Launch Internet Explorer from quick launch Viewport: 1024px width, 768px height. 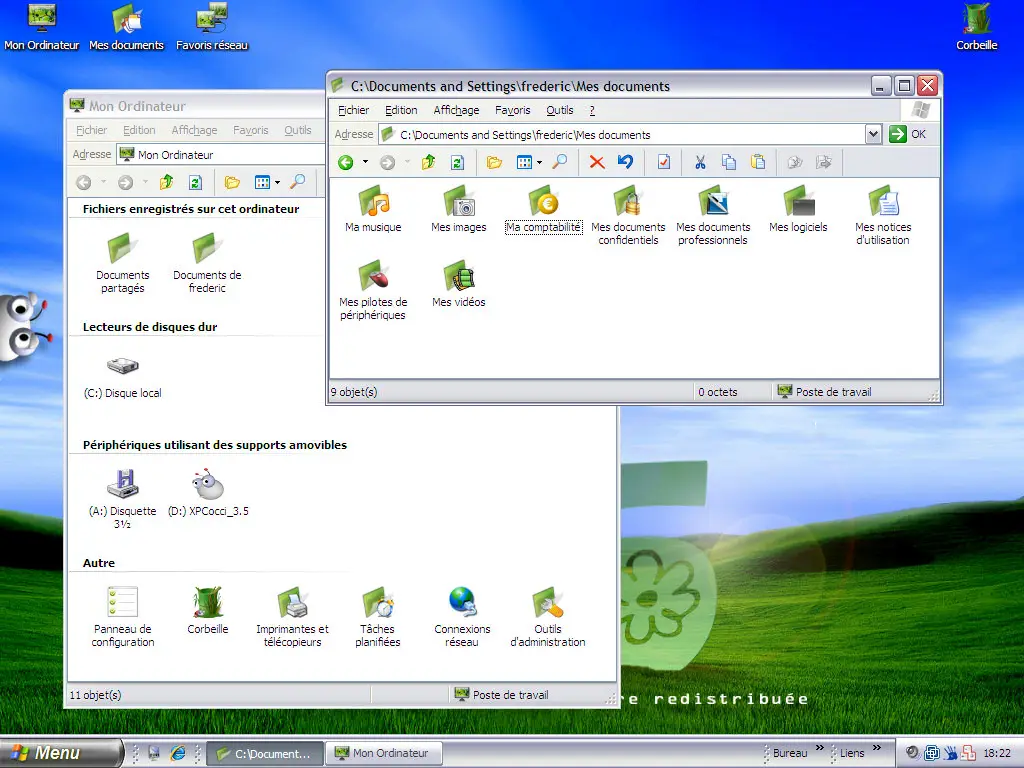[x=178, y=753]
